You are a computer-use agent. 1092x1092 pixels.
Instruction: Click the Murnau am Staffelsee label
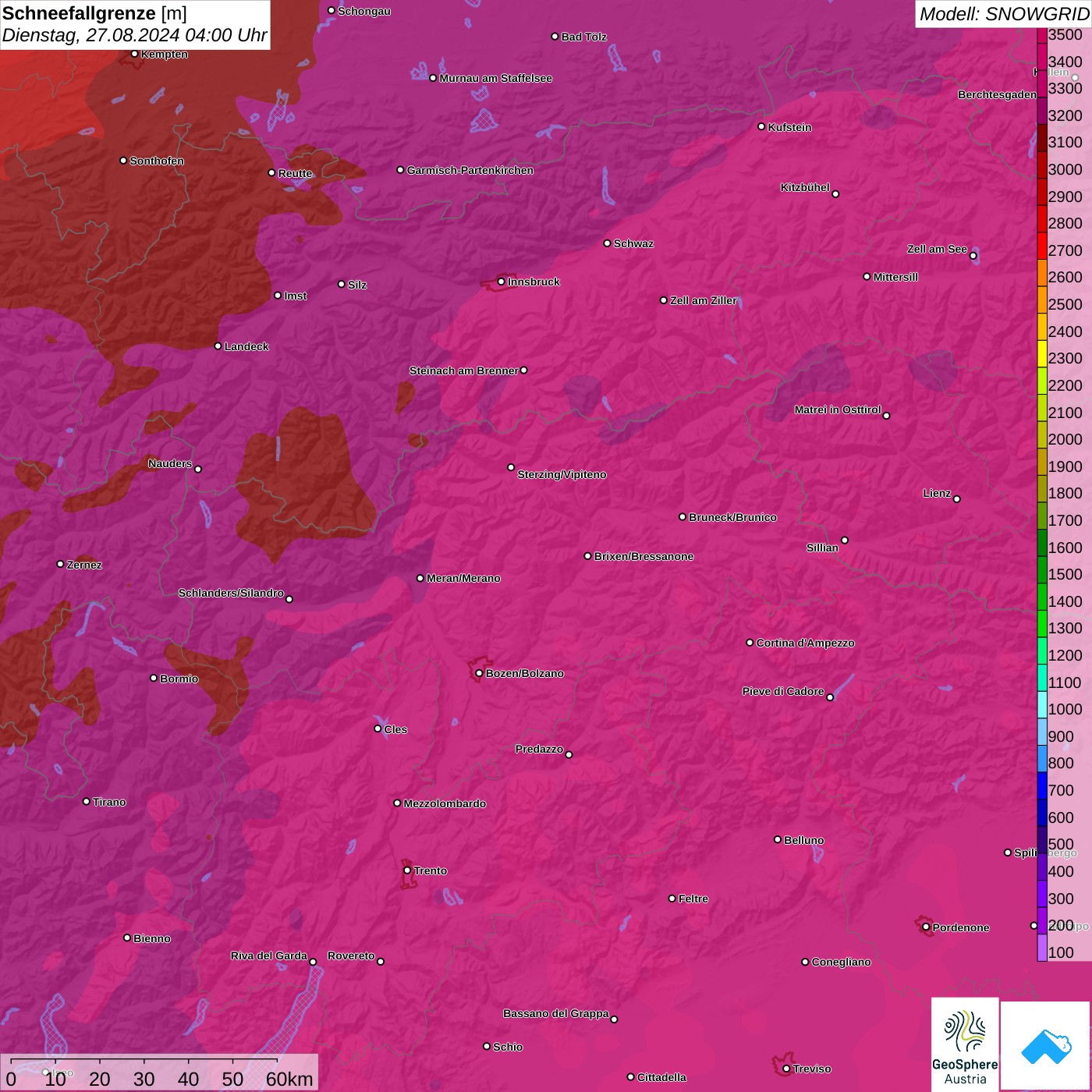(x=495, y=78)
